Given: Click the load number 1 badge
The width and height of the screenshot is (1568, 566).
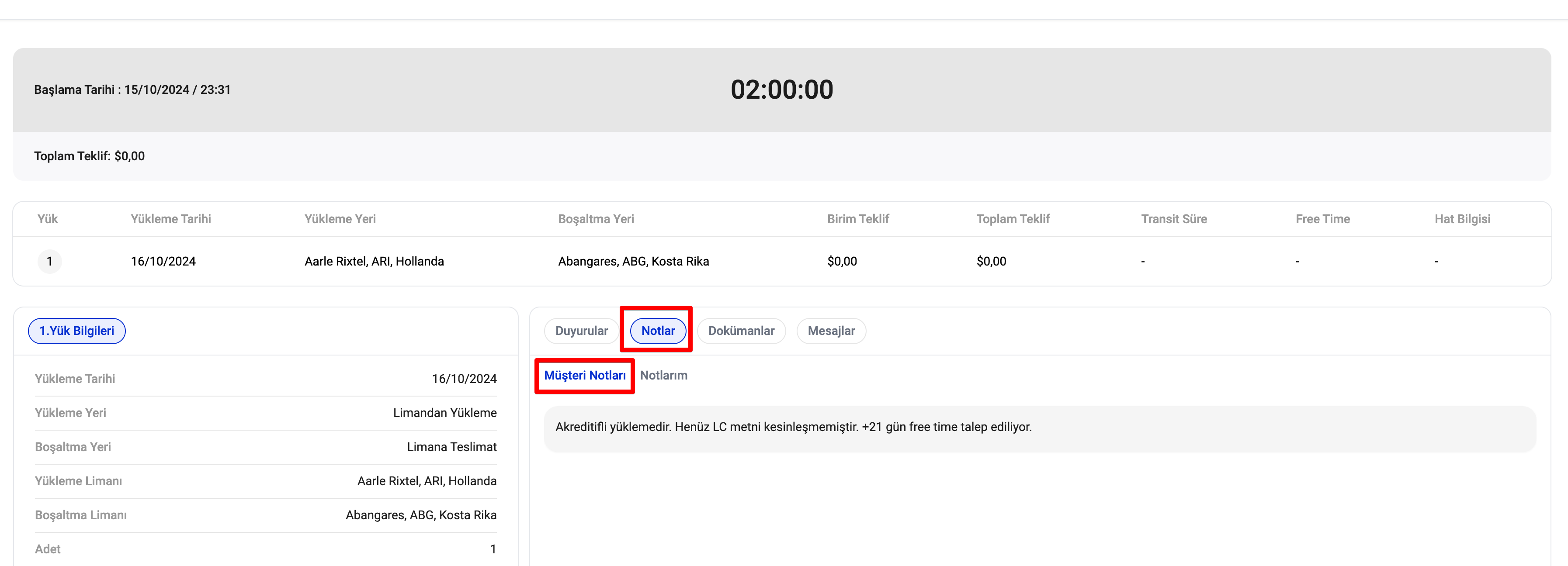Looking at the screenshot, I should point(49,261).
